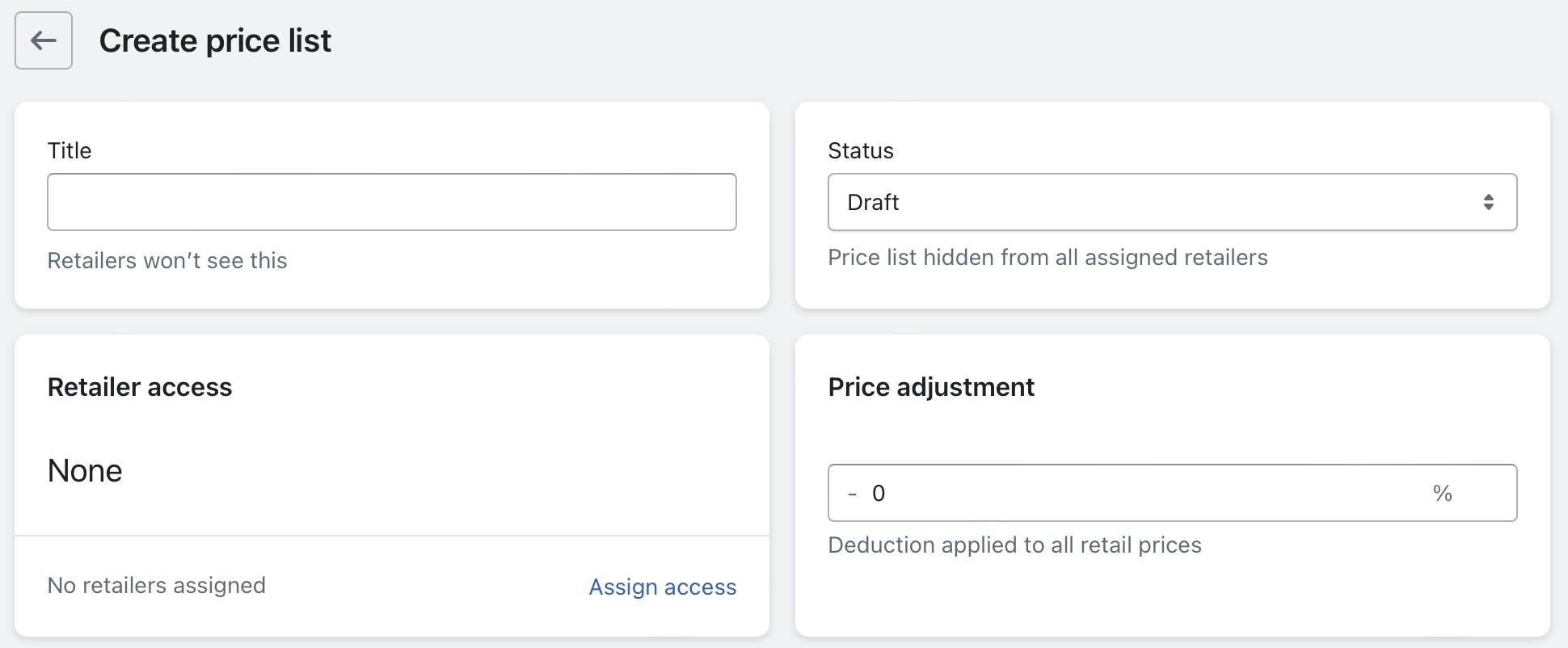The width and height of the screenshot is (1568, 648).
Task: Click into the Title input field
Action: click(x=392, y=202)
